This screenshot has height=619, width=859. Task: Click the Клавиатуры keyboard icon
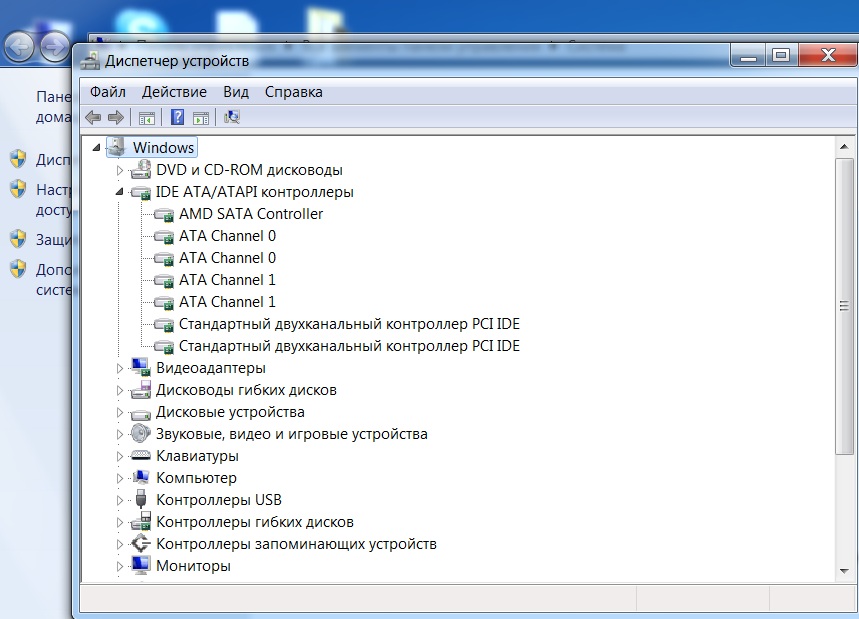[141, 455]
